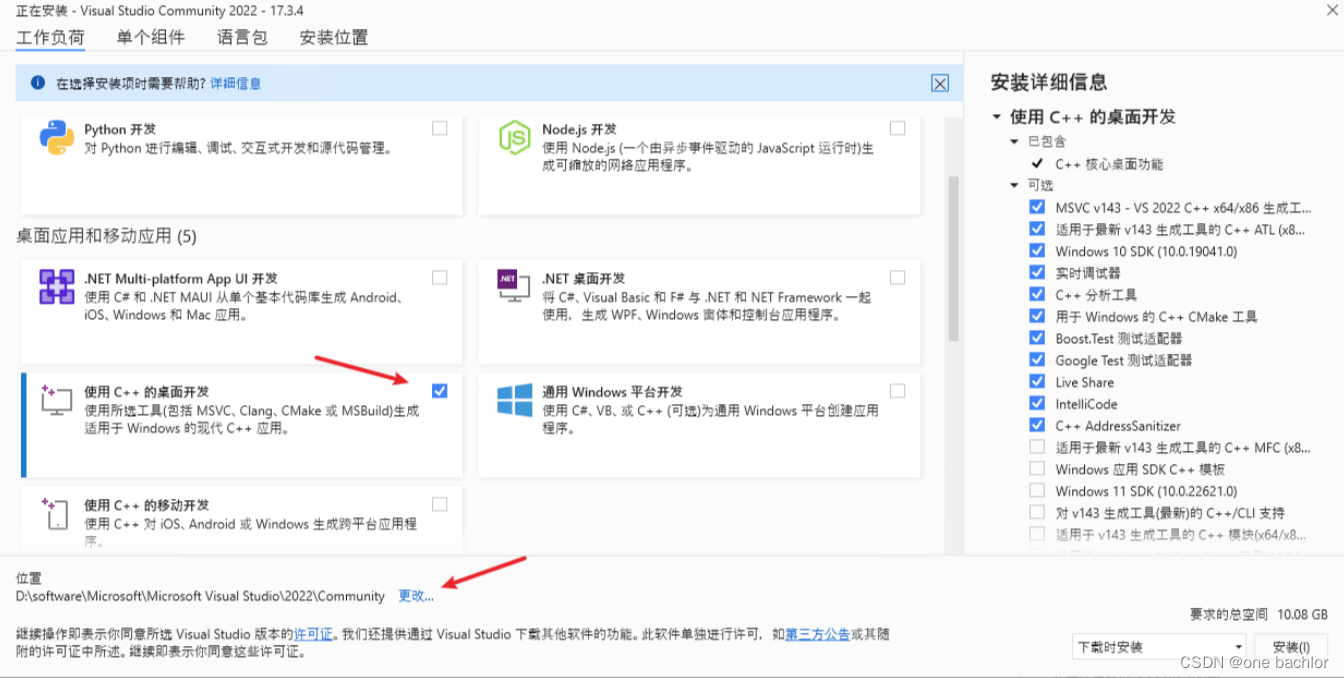Uncheck the C++ AddressSanitizer option
The image size is (1344, 678).
[x=1037, y=425]
